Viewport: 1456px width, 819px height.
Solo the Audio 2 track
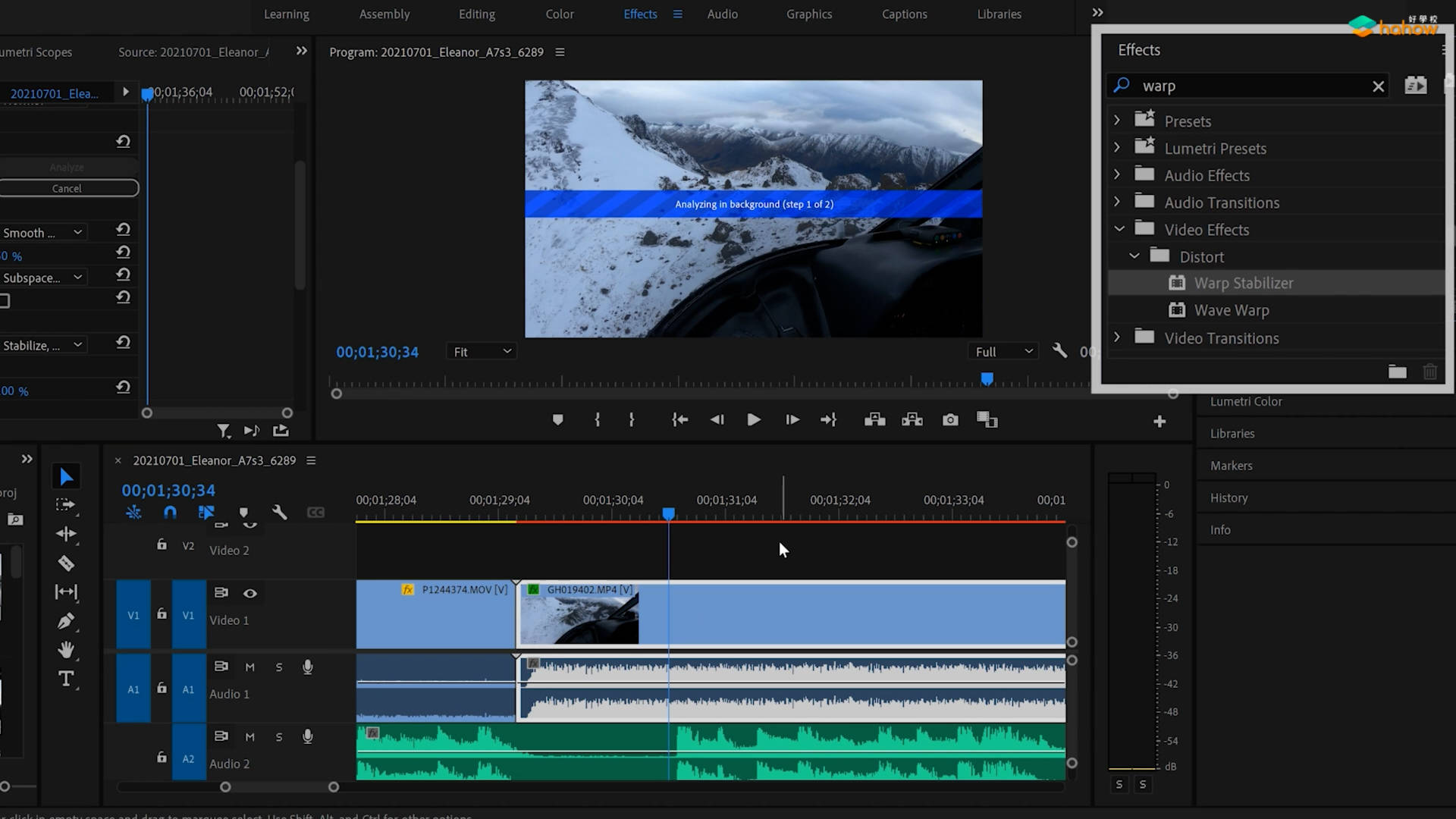[x=279, y=737]
